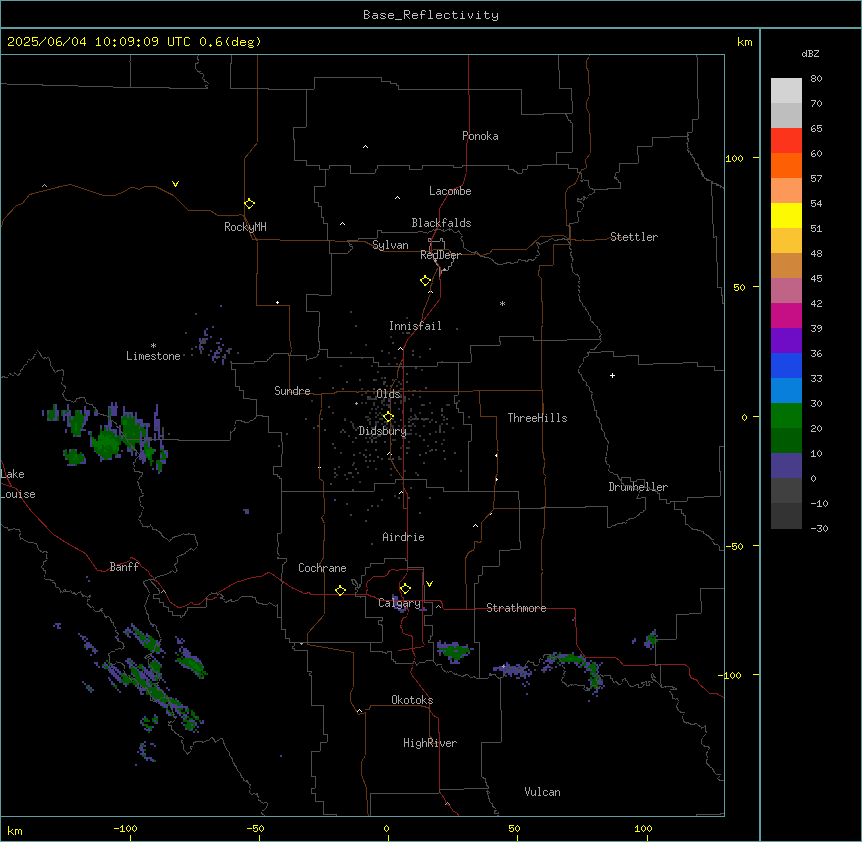Click the Ponoka city label

[480, 136]
